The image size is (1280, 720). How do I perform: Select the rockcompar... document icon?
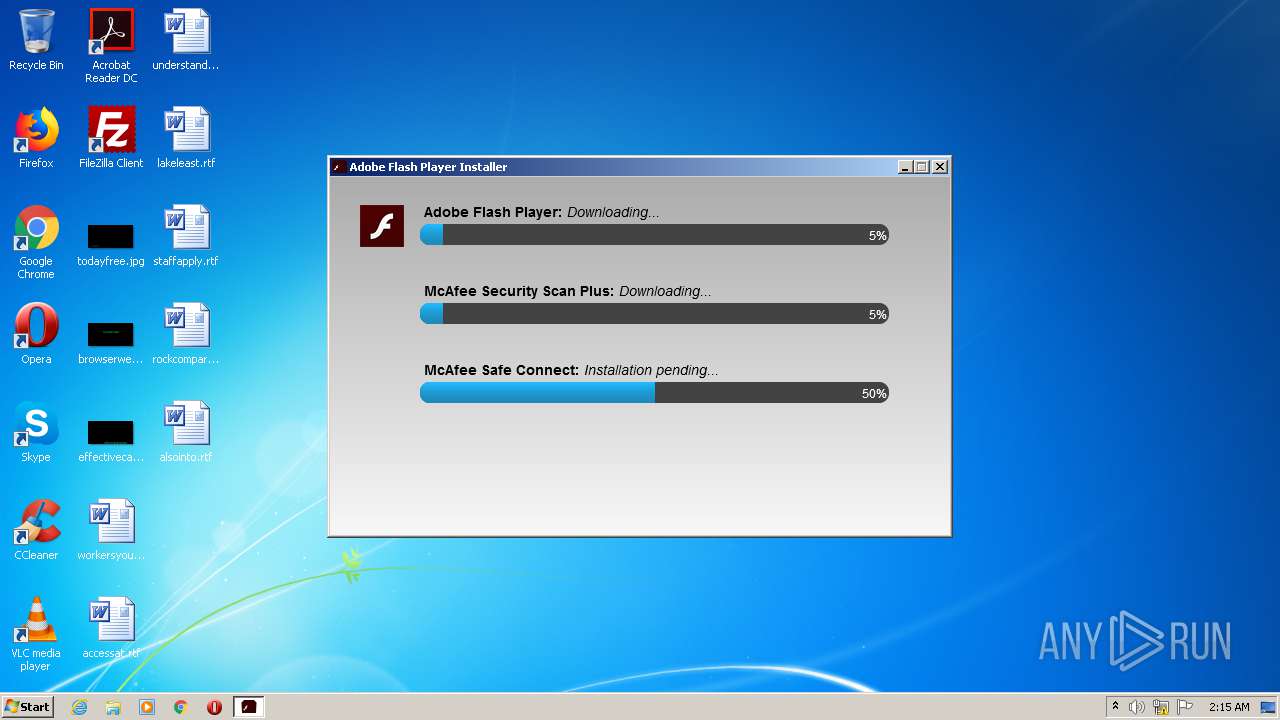click(x=186, y=334)
